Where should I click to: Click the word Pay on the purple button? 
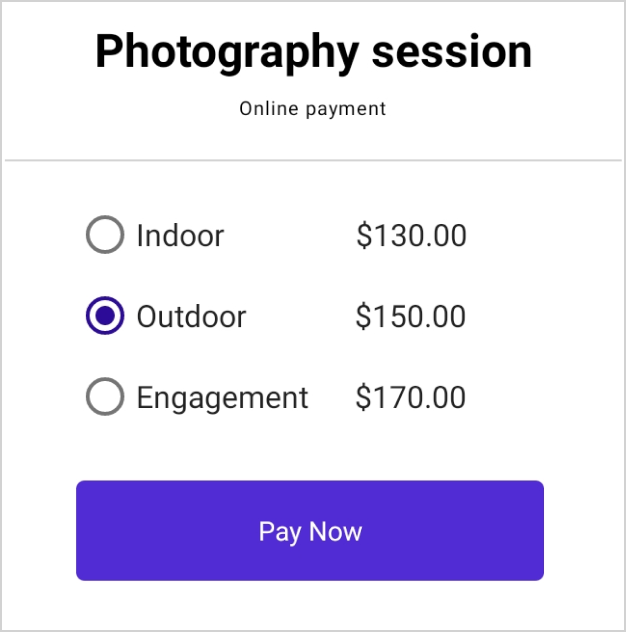pyautogui.click(x=279, y=531)
